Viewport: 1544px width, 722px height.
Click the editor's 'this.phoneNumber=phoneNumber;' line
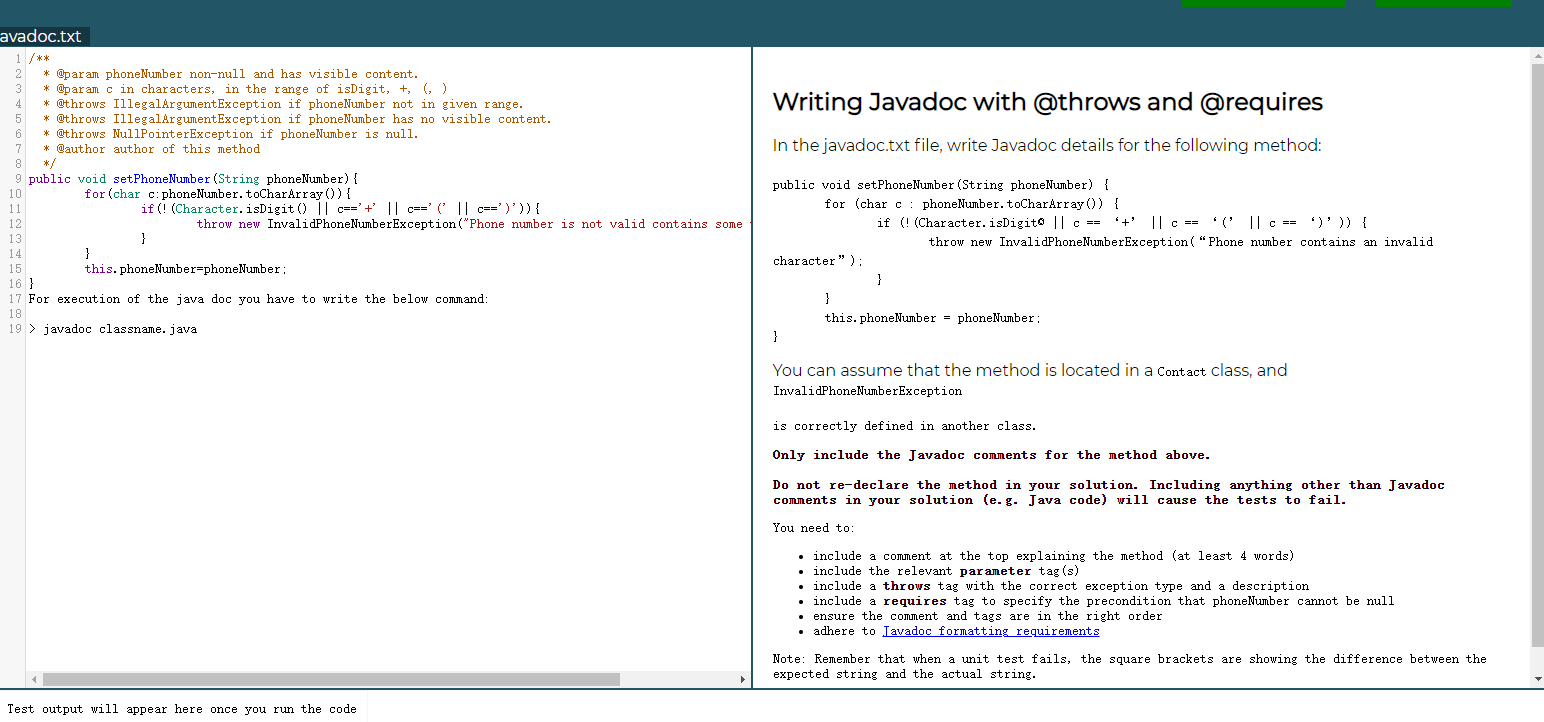[186, 269]
